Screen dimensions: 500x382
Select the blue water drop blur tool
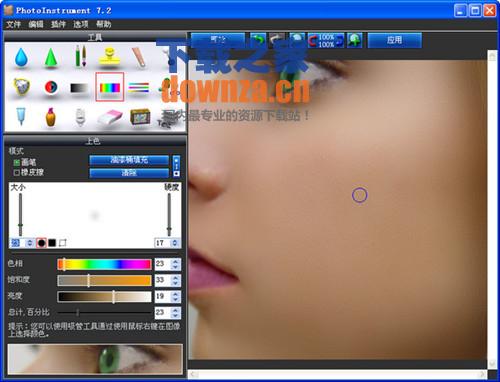pyautogui.click(x=21, y=57)
